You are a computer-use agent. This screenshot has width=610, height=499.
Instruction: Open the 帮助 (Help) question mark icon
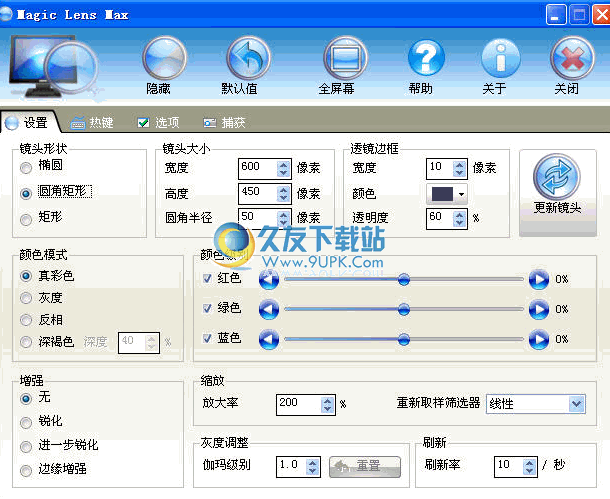click(426, 58)
